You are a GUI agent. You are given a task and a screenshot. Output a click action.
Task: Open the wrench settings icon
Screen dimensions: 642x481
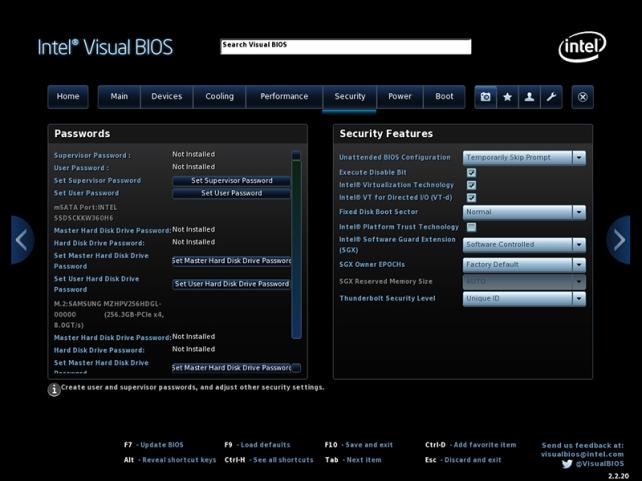pos(551,97)
